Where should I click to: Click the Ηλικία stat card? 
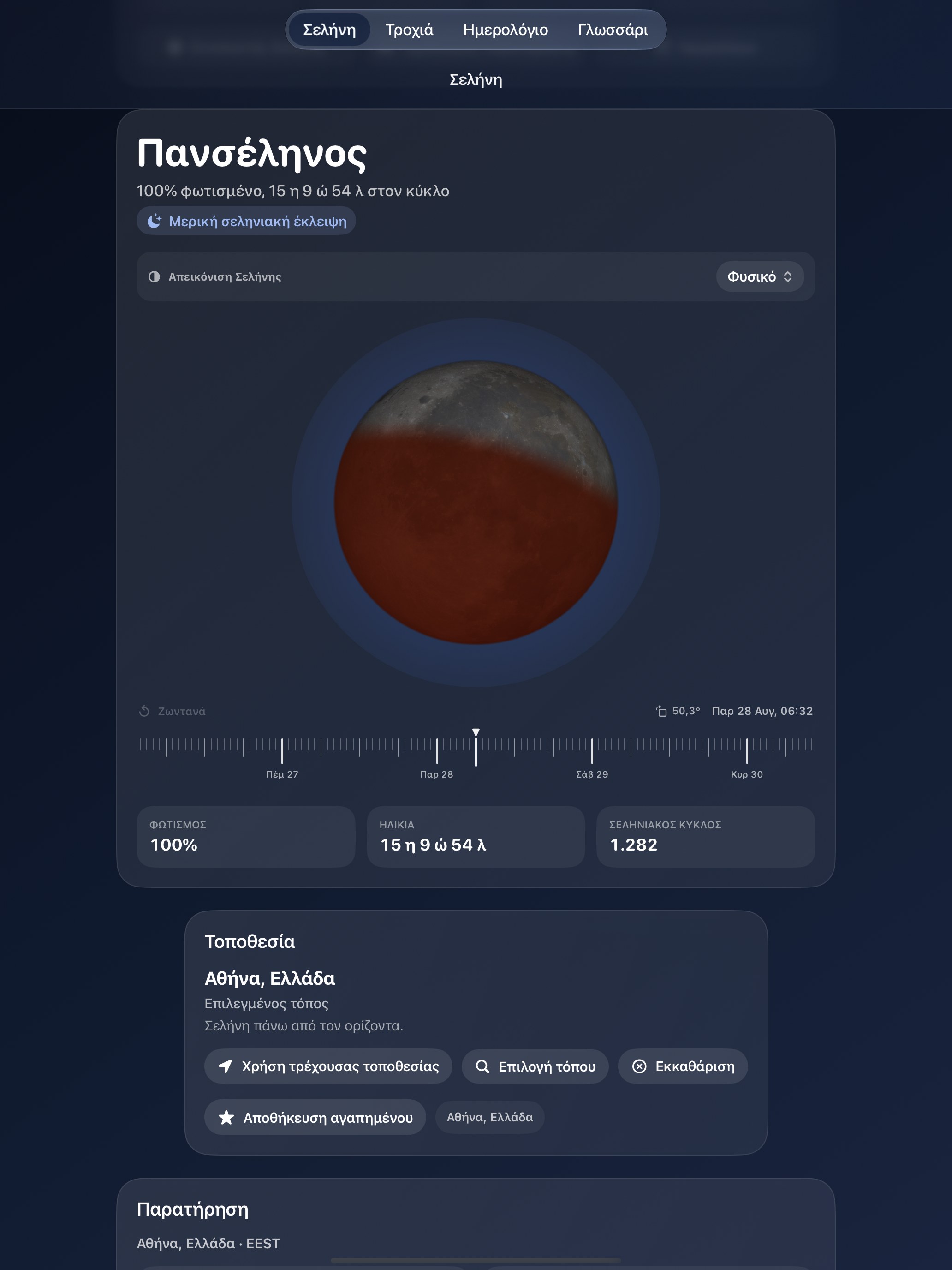(x=476, y=837)
